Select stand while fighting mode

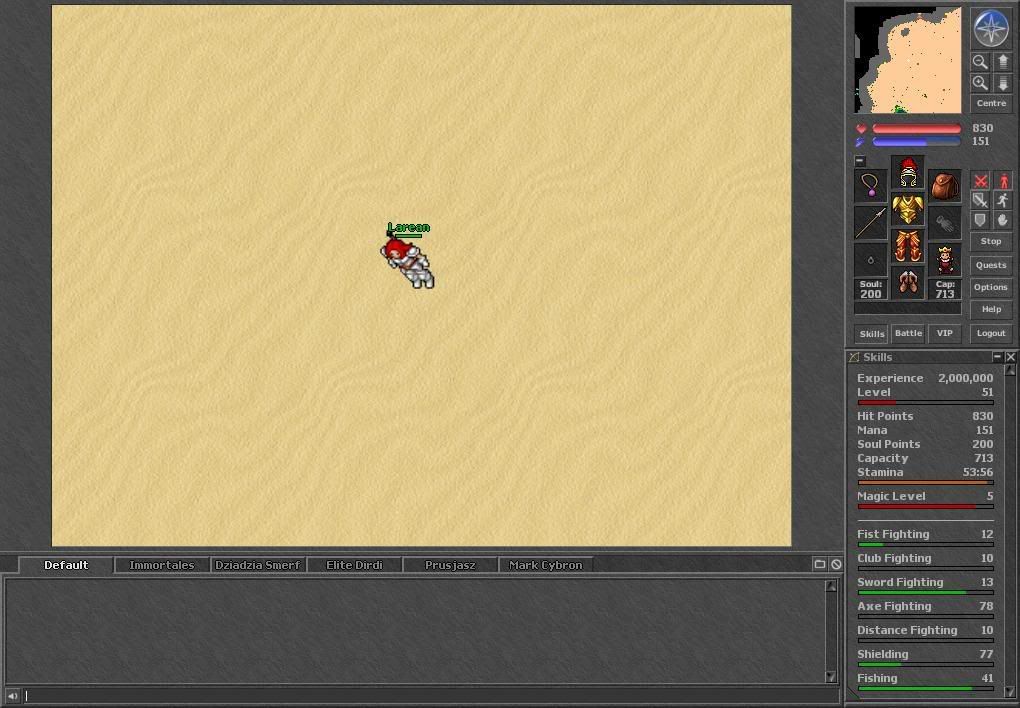coord(1003,180)
